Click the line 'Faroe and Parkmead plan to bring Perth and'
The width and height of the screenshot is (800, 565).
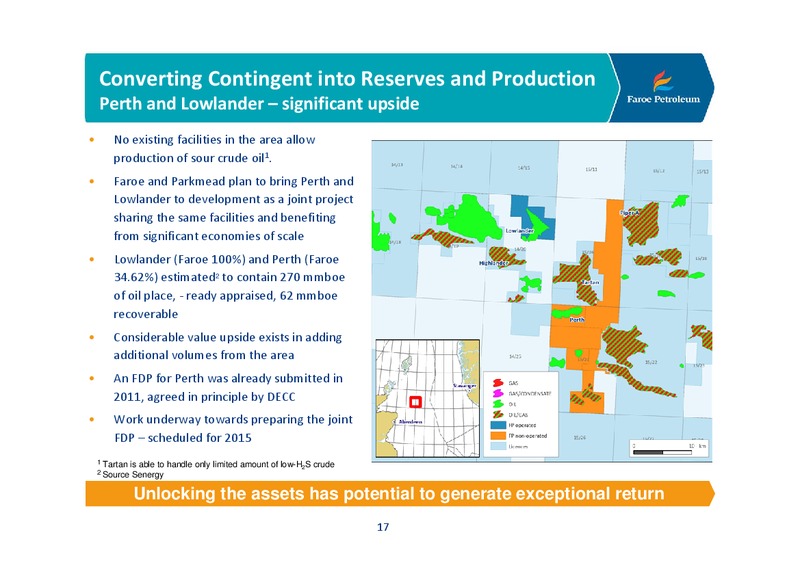pos(234,181)
